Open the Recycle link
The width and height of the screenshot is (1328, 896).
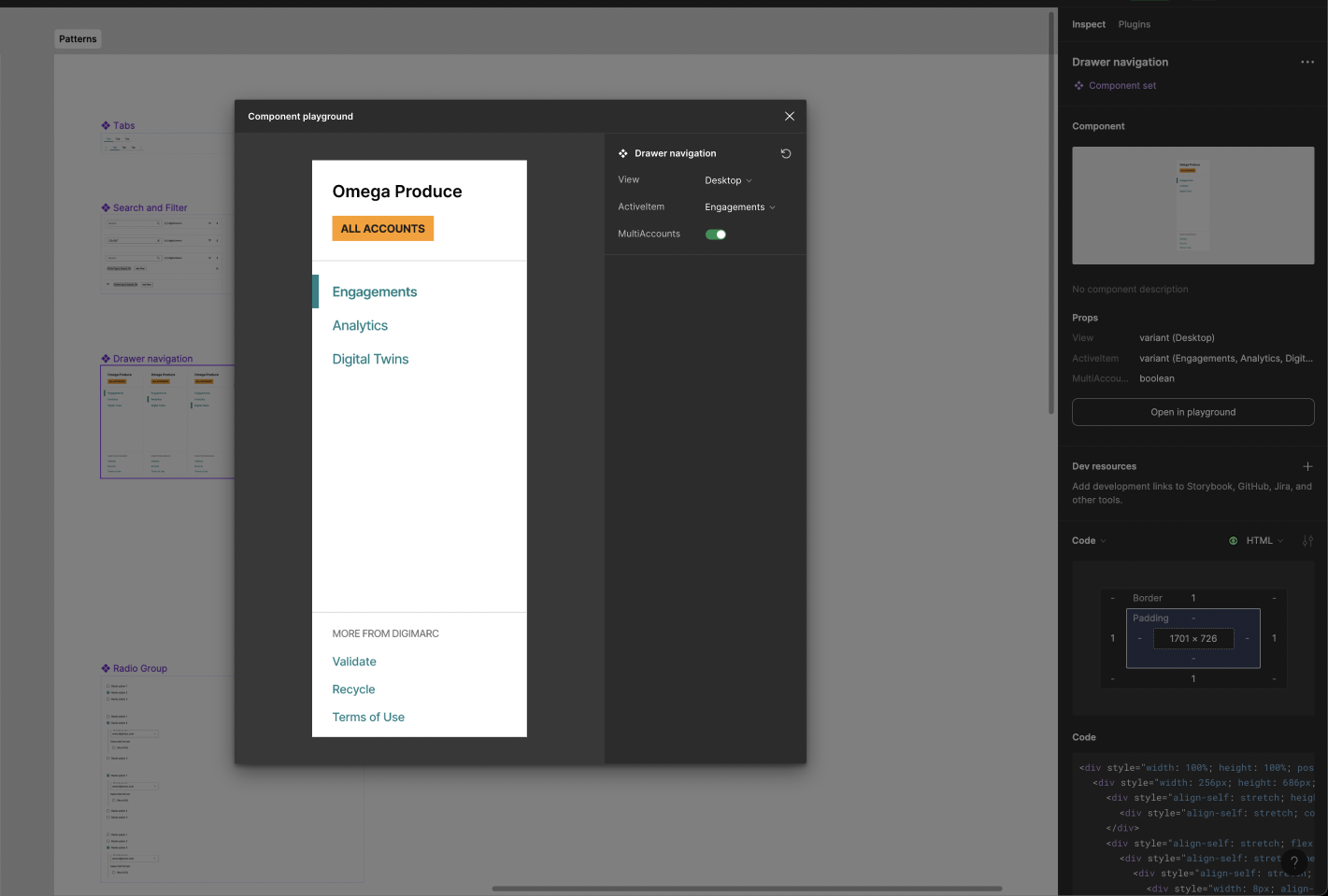pos(353,690)
